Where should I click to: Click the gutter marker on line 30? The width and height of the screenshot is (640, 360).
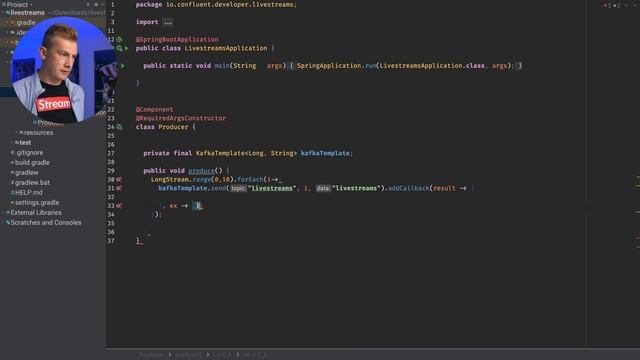coord(119,180)
